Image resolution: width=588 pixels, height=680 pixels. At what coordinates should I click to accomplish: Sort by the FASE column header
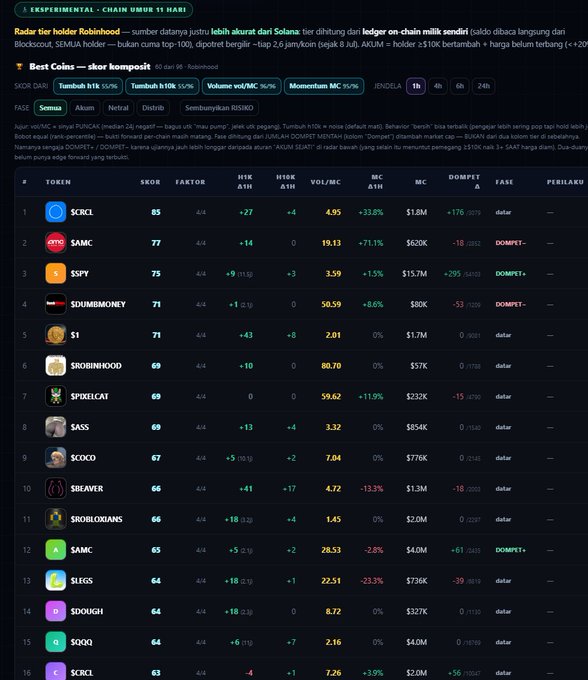click(504, 182)
